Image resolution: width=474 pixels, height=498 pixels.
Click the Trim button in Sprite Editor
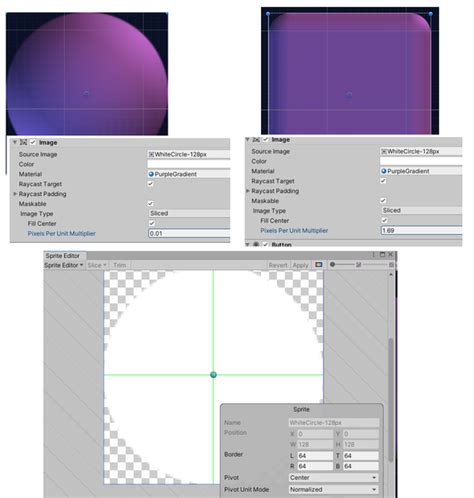click(x=120, y=265)
